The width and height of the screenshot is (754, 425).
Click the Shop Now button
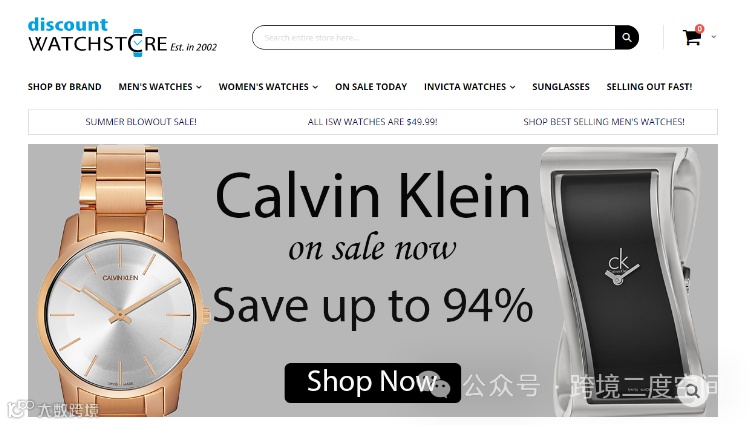(x=373, y=383)
